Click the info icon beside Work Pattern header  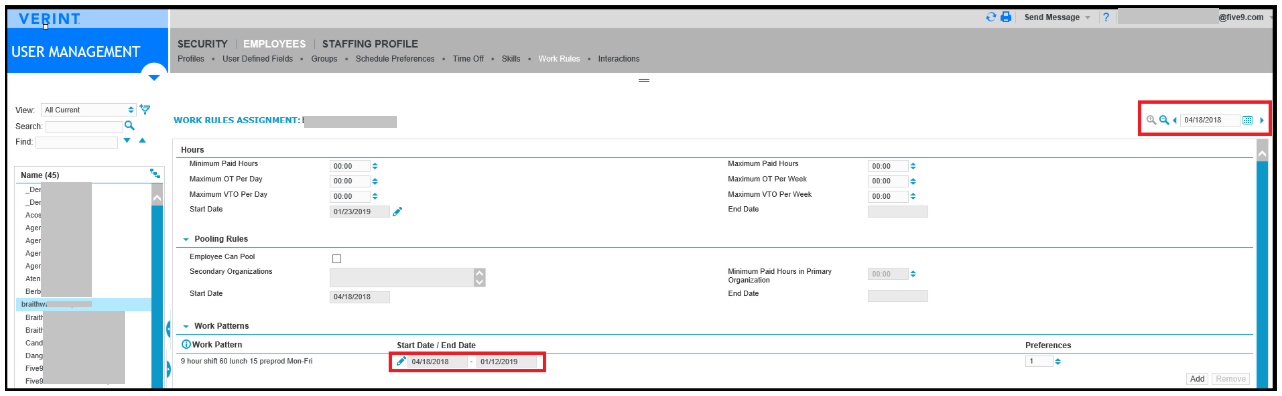[186, 345]
